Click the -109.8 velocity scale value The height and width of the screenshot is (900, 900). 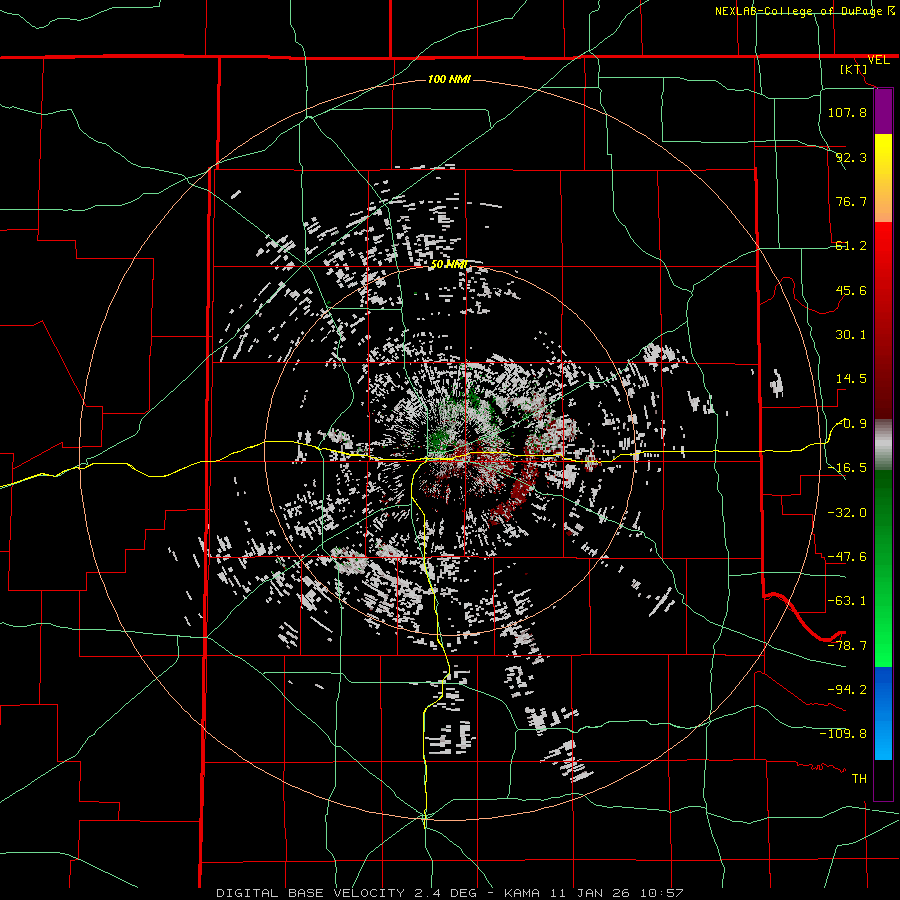[843, 734]
